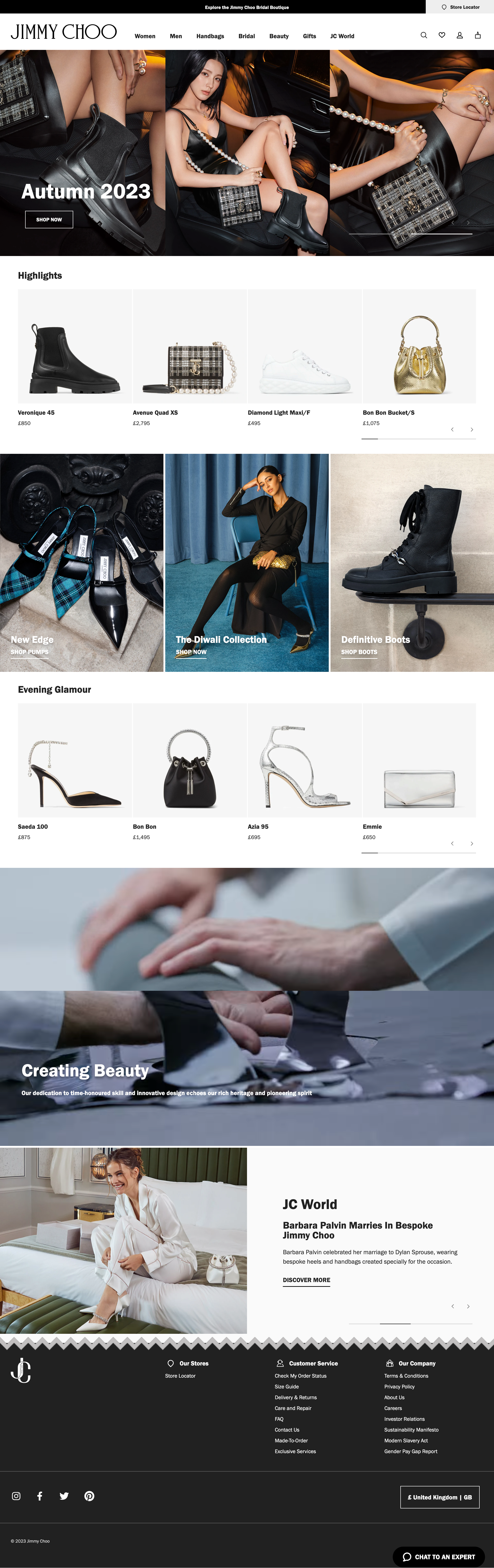The width and height of the screenshot is (494, 1568).
Task: Show next JC World story arrow
Action: [x=468, y=1307]
